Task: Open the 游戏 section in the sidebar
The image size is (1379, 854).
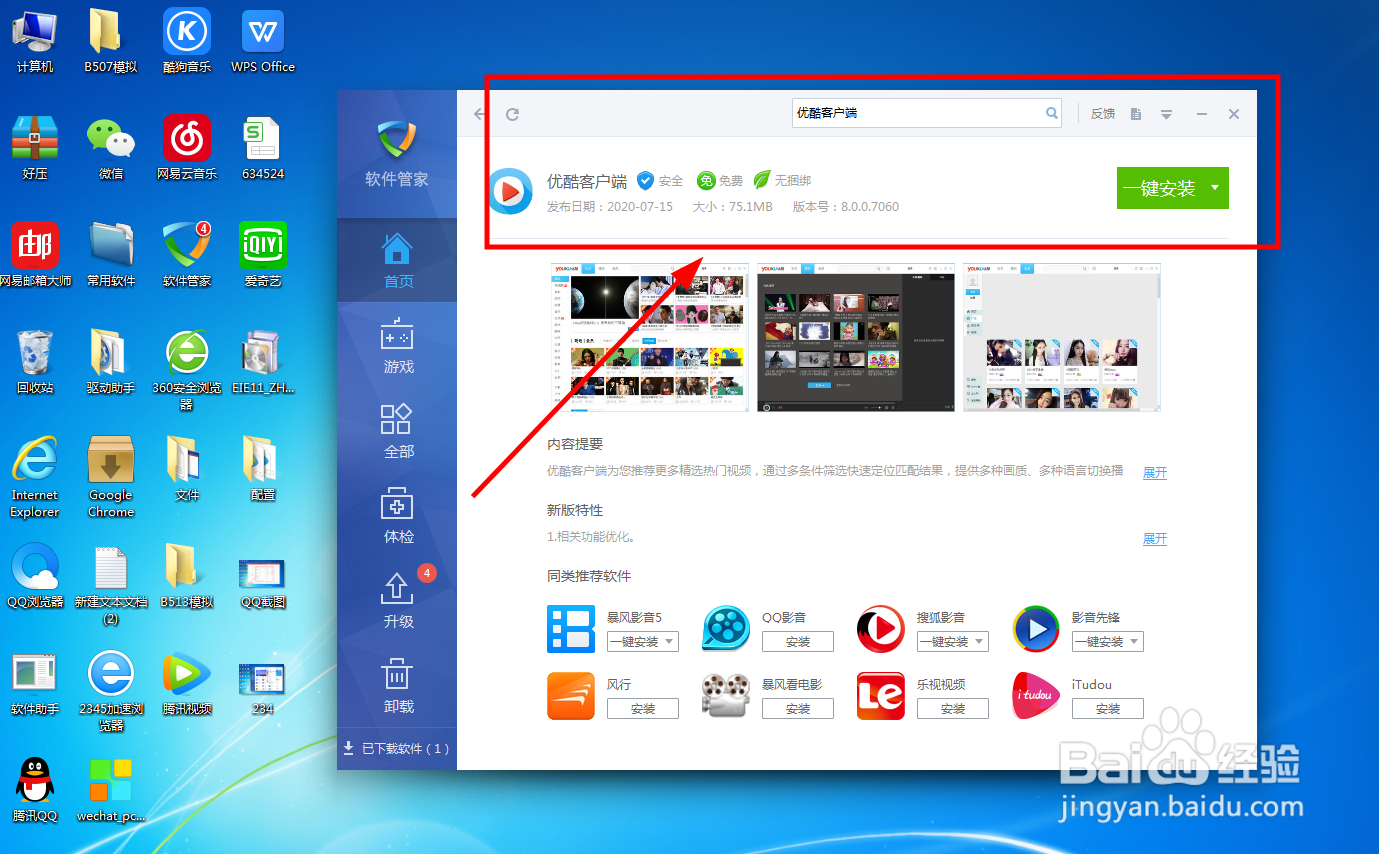Action: click(397, 345)
